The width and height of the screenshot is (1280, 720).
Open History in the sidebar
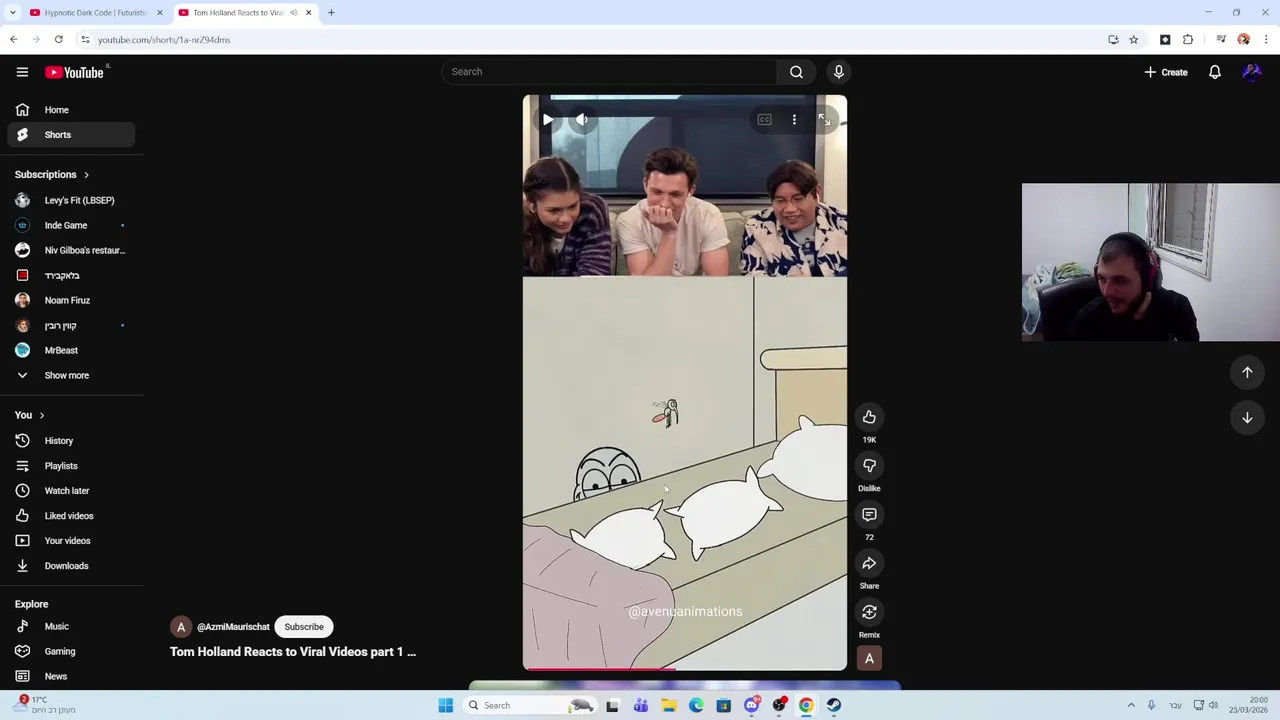tap(71, 441)
